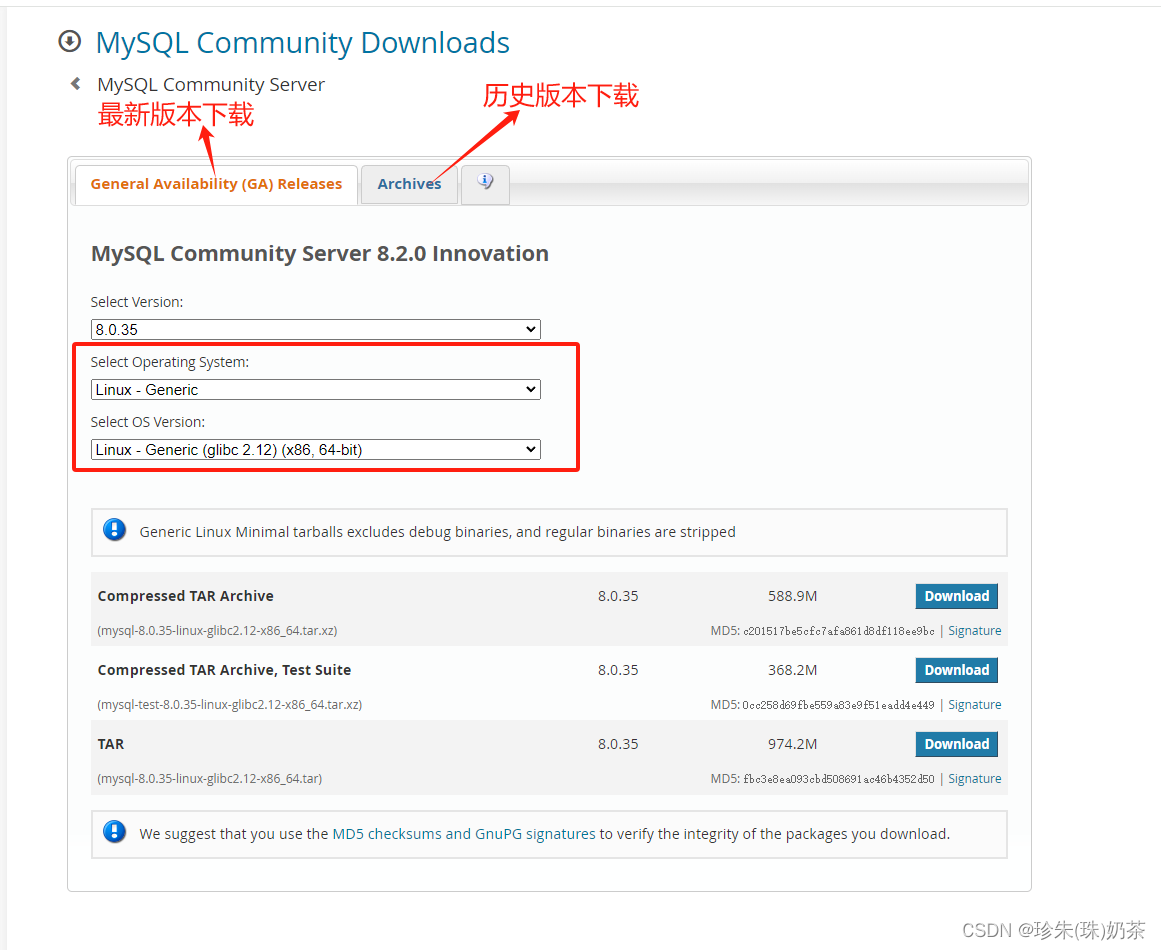Click the back chevron next to MySQL Community Server
Viewport: 1161px width, 950px height.
tap(76, 84)
